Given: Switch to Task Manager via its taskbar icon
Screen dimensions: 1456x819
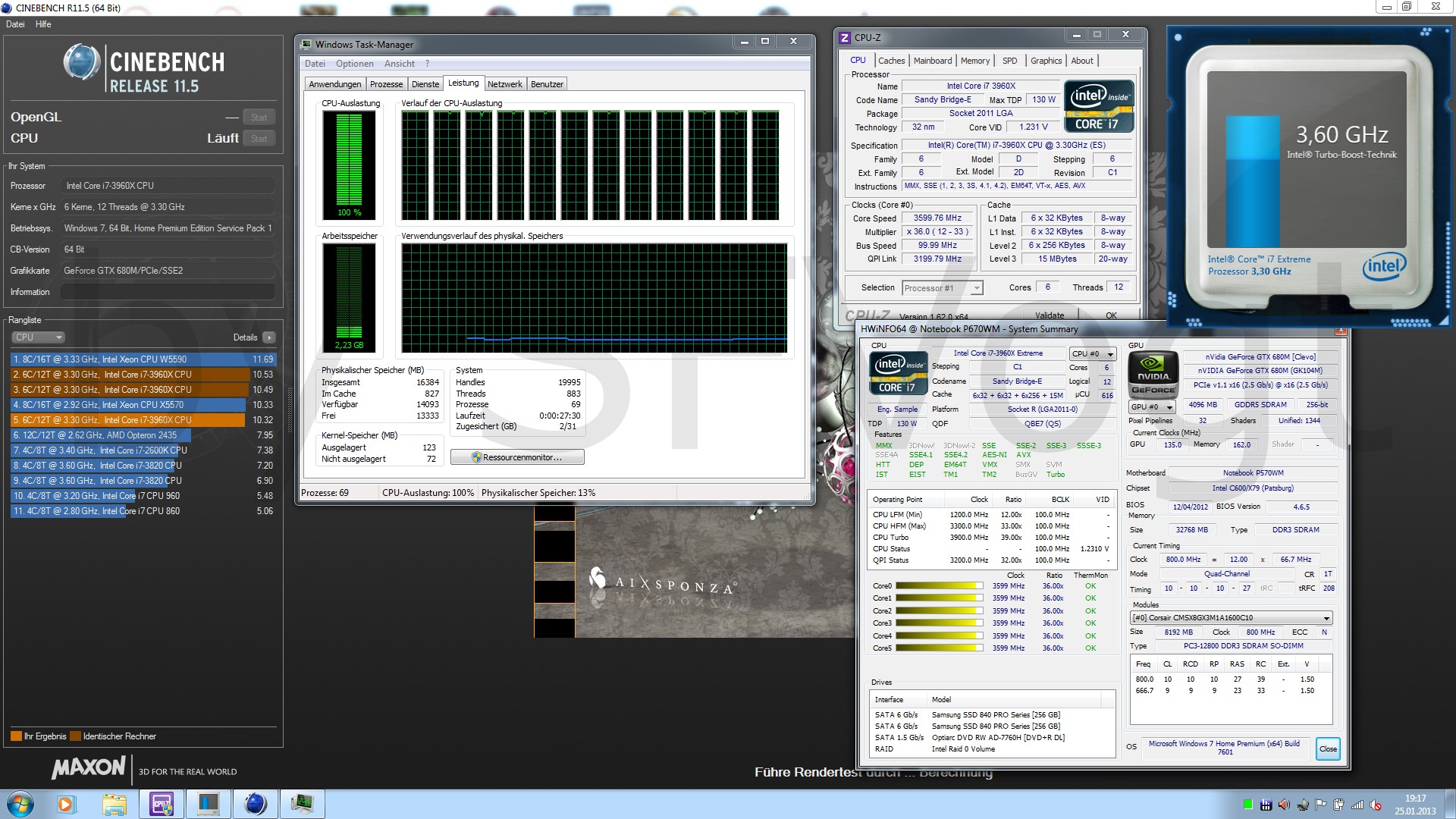Looking at the screenshot, I should coord(303,804).
